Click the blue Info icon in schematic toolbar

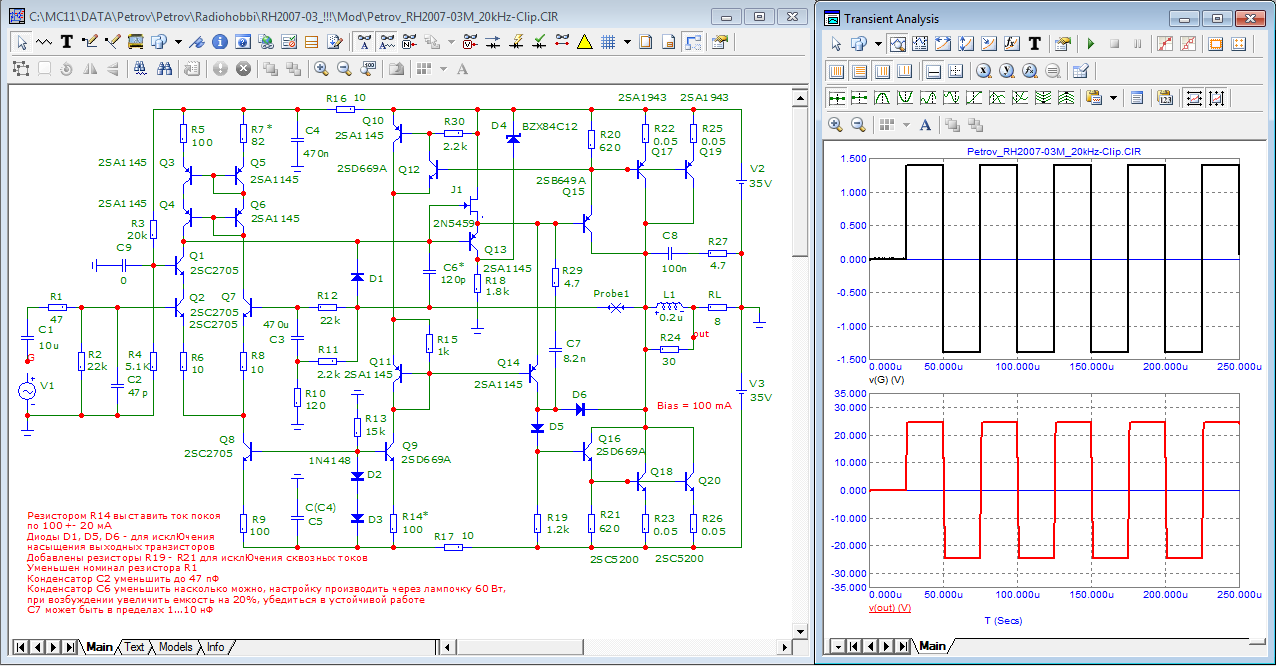(x=219, y=42)
